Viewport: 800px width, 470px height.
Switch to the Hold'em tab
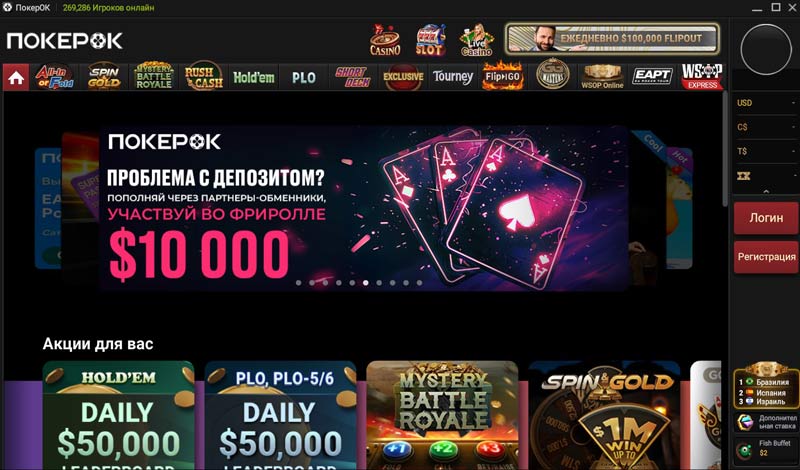click(x=254, y=78)
